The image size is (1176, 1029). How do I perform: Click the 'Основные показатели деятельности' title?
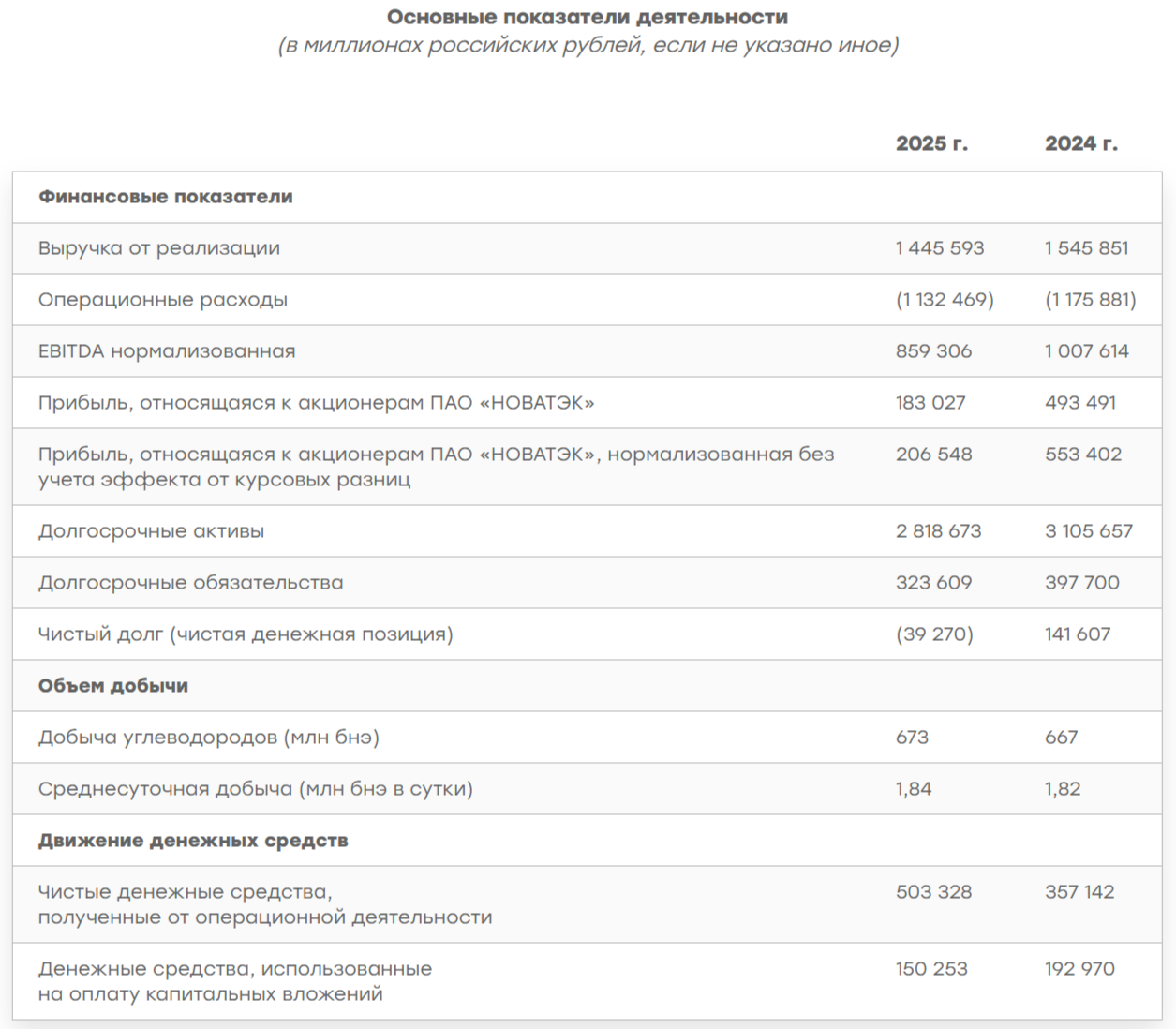587,17
